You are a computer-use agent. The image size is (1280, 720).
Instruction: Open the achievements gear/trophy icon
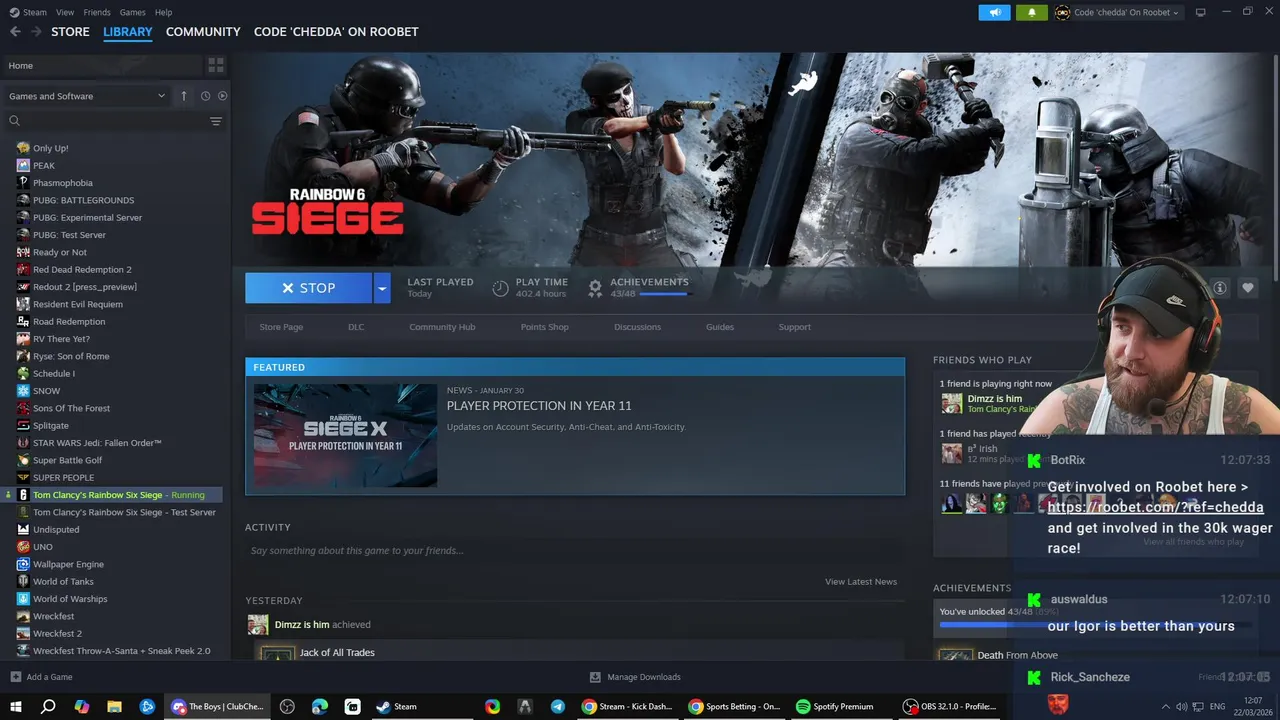tap(595, 288)
